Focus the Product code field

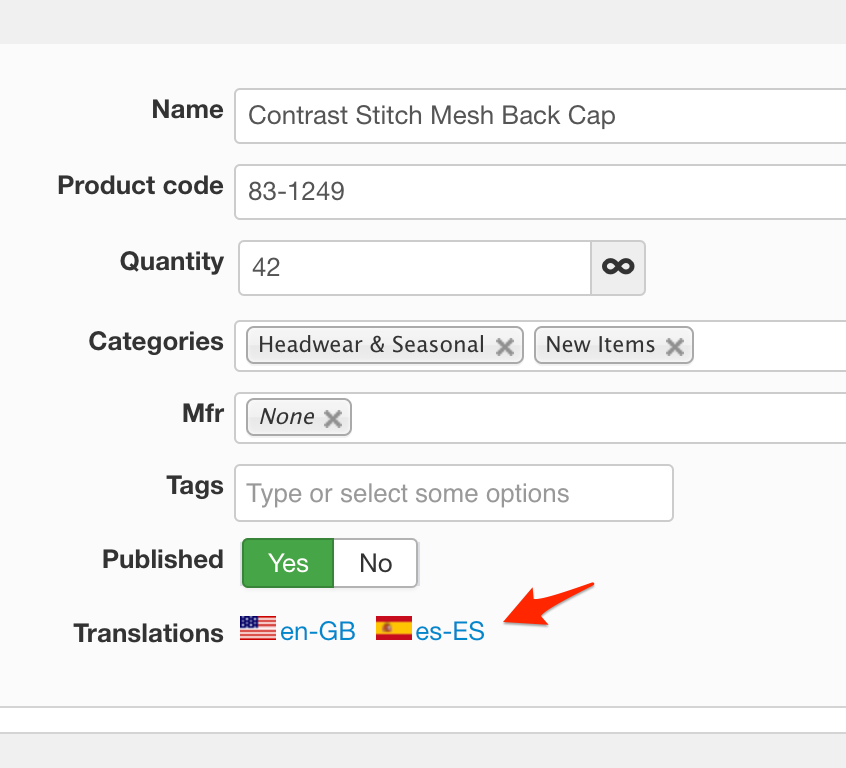click(x=540, y=192)
